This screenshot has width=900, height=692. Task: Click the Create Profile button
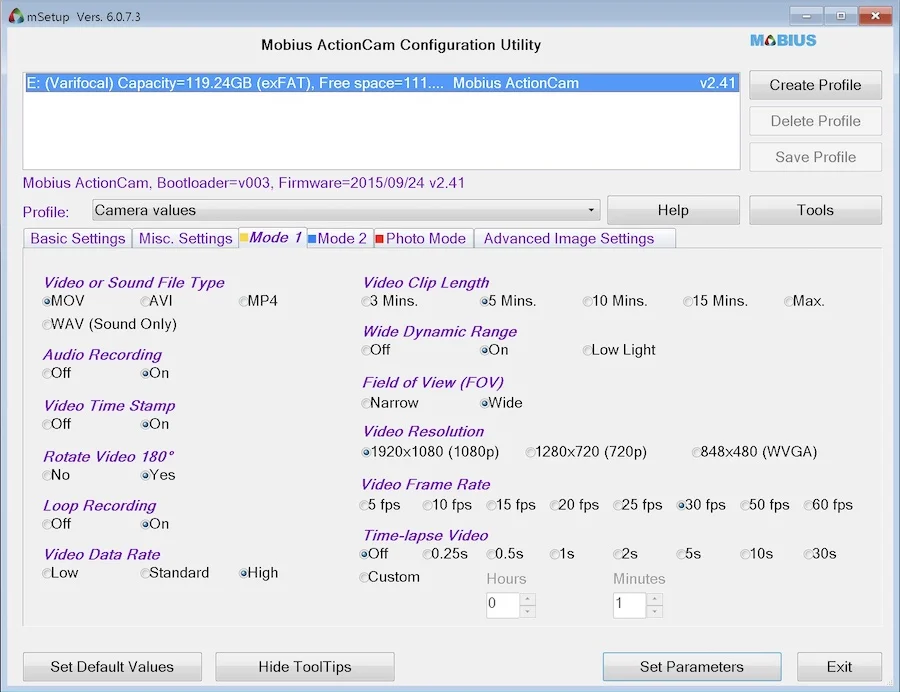815,85
